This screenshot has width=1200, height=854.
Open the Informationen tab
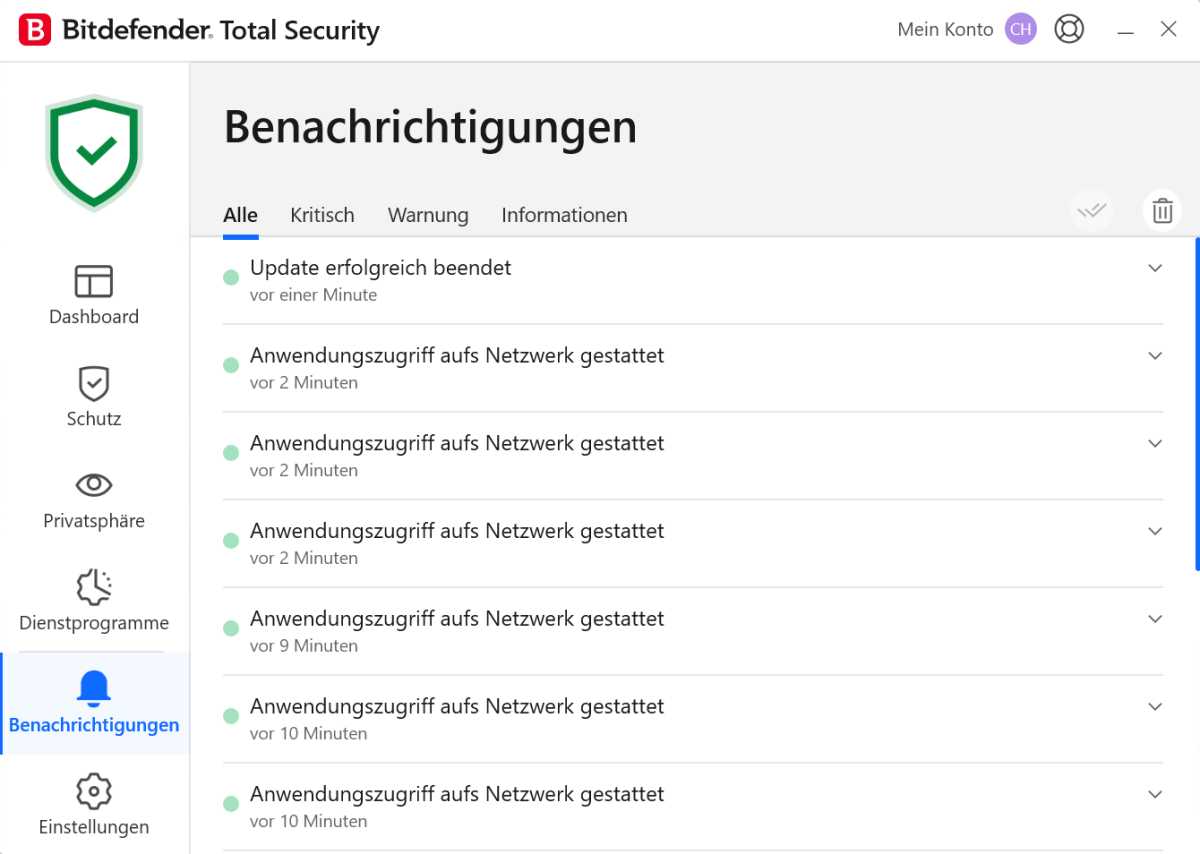point(564,215)
